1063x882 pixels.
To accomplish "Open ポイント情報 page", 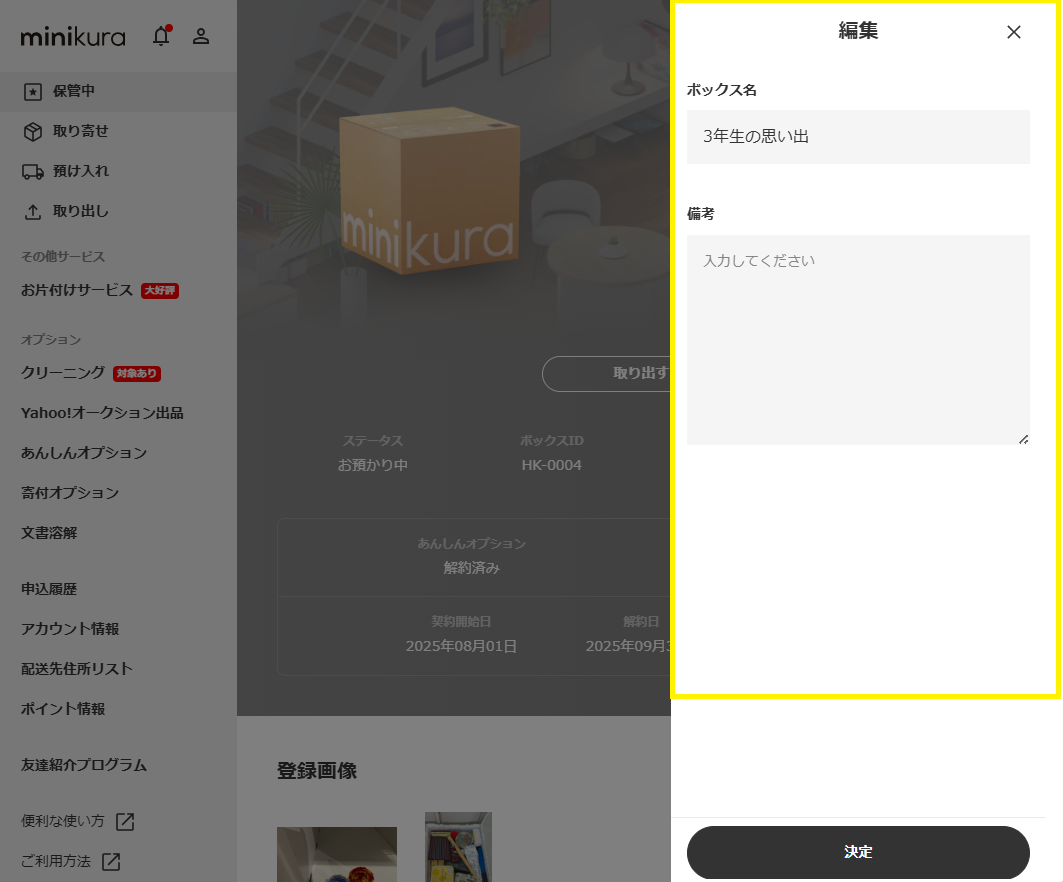I will [63, 709].
